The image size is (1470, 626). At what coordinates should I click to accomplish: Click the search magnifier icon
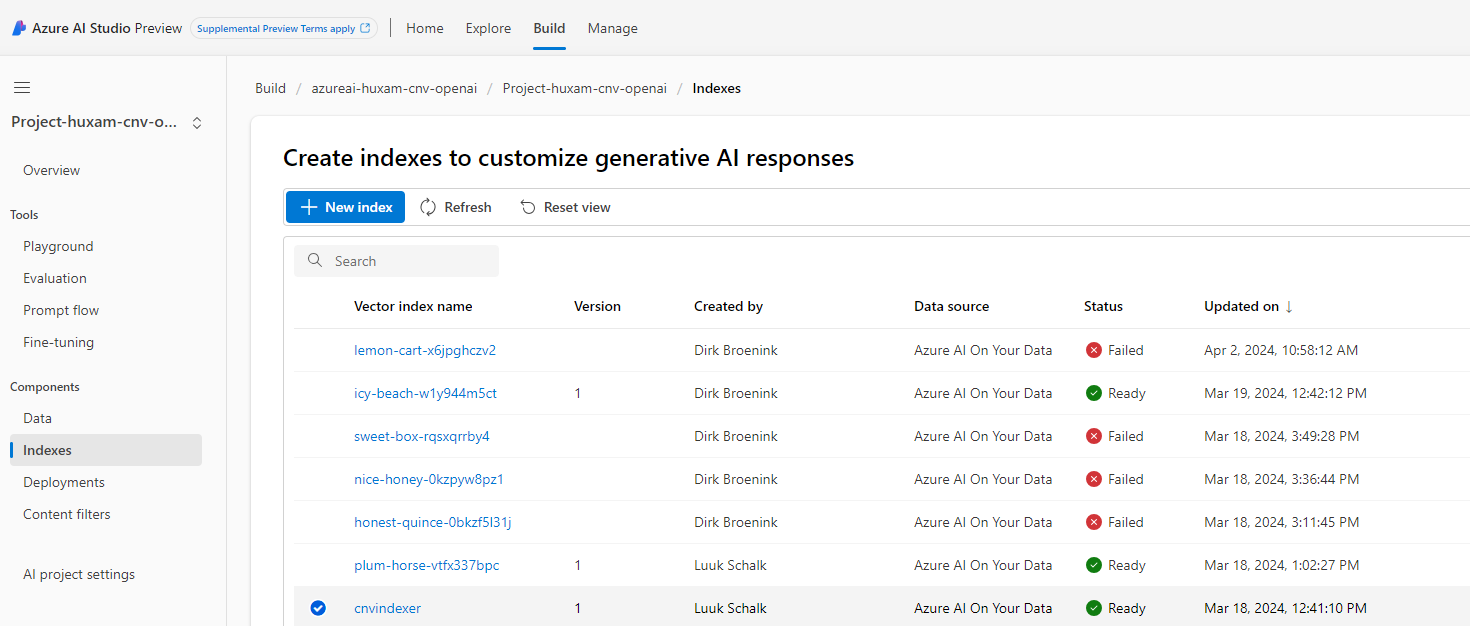pyautogui.click(x=315, y=261)
